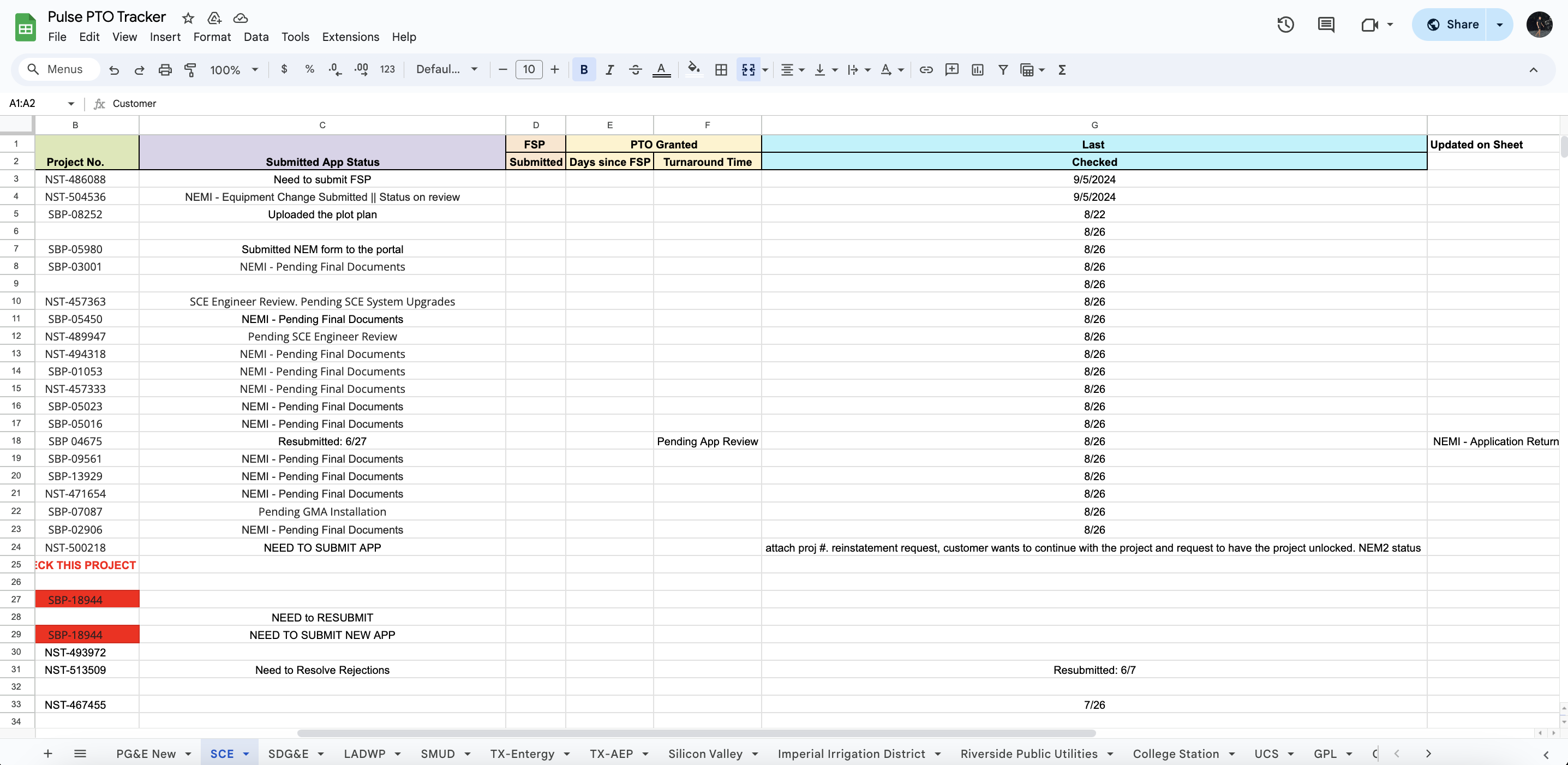Select column G header
This screenshot has width=1568, height=765.
1094,125
